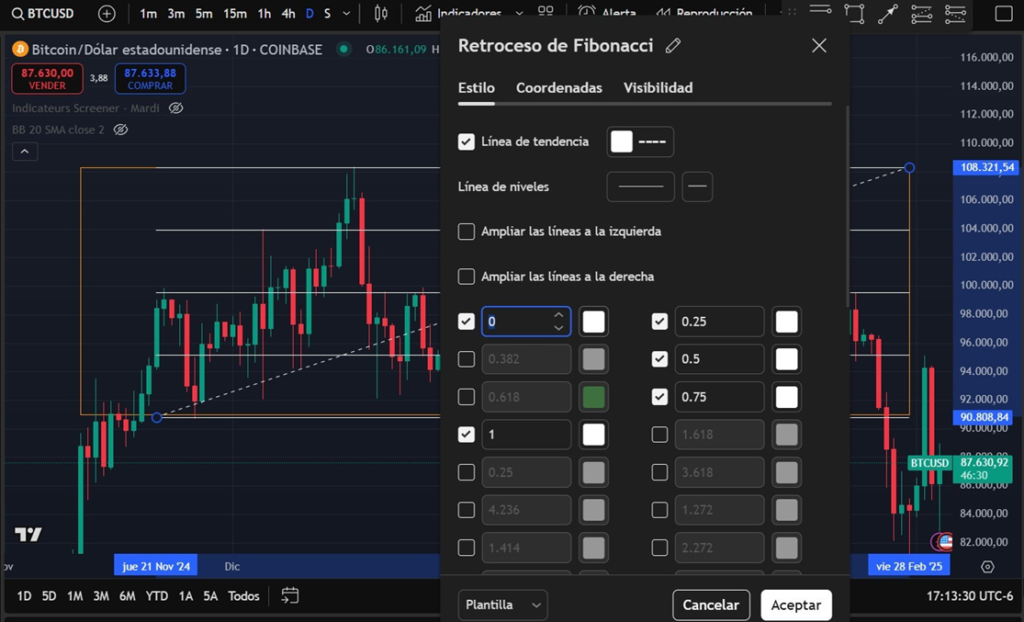Image resolution: width=1024 pixels, height=622 pixels.
Task: Select the D daily timeframe
Action: [x=310, y=13]
